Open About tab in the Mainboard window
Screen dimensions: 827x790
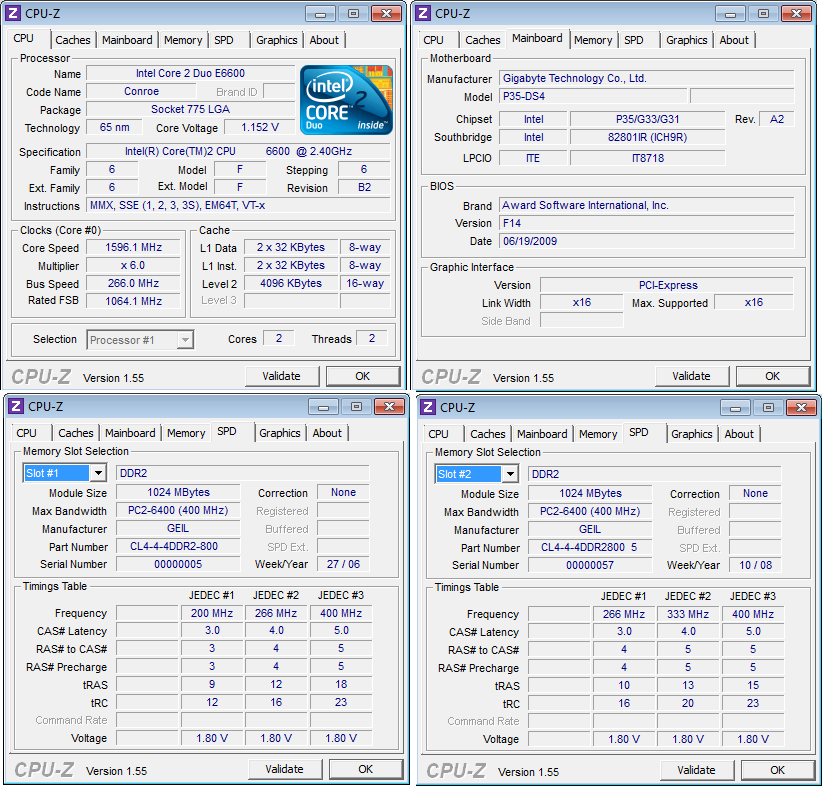(x=734, y=40)
